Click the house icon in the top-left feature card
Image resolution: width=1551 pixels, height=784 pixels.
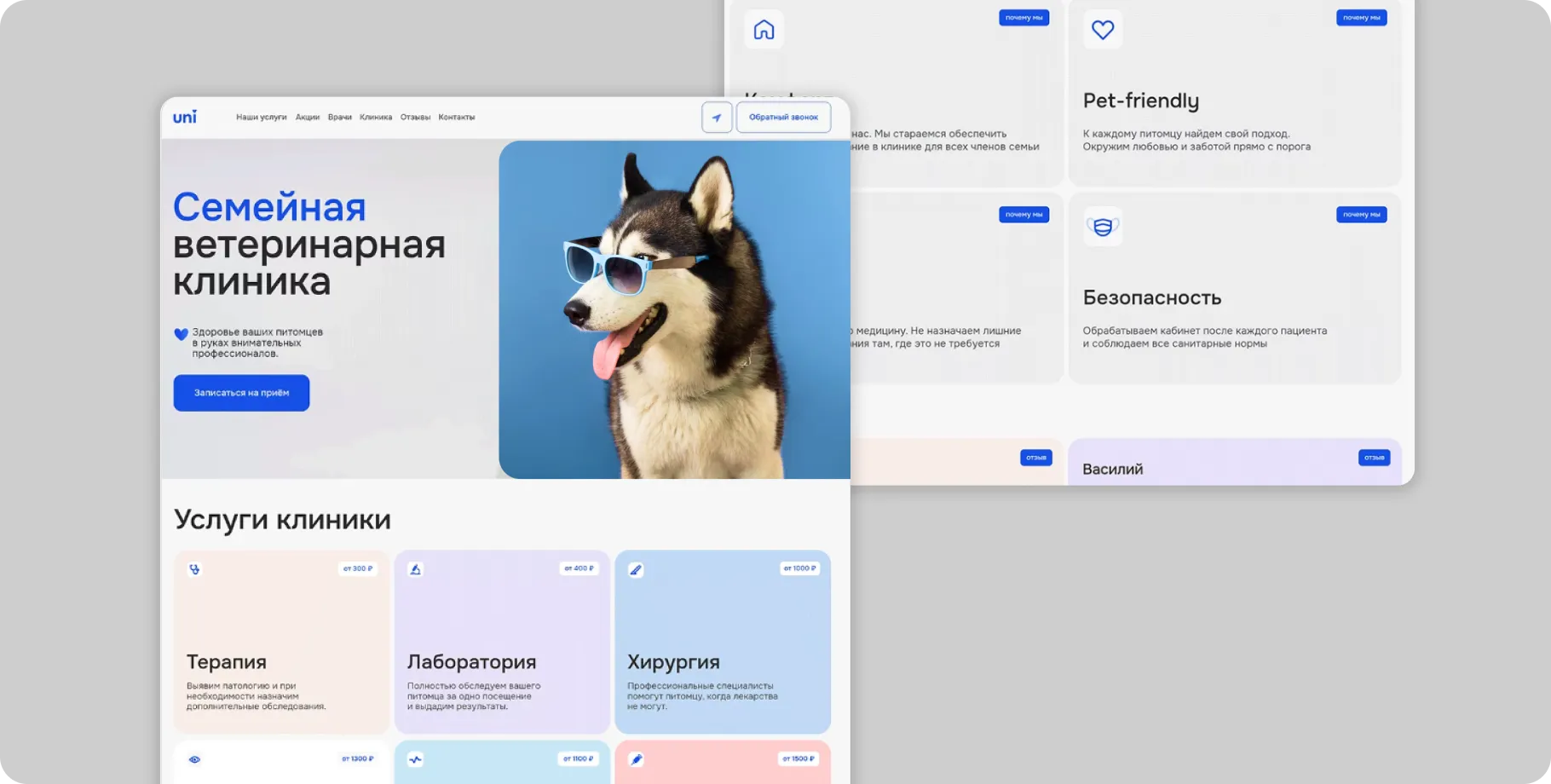[x=764, y=29]
